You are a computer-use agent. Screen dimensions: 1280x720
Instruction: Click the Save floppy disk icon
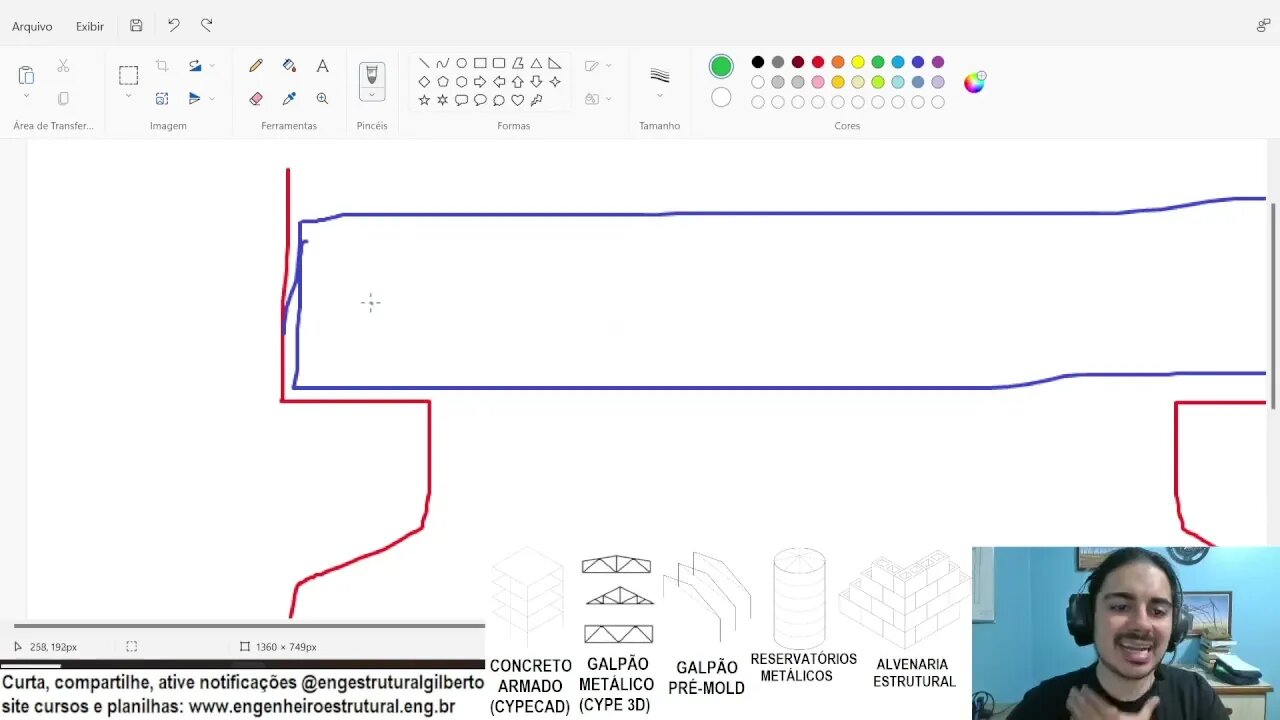tap(136, 25)
